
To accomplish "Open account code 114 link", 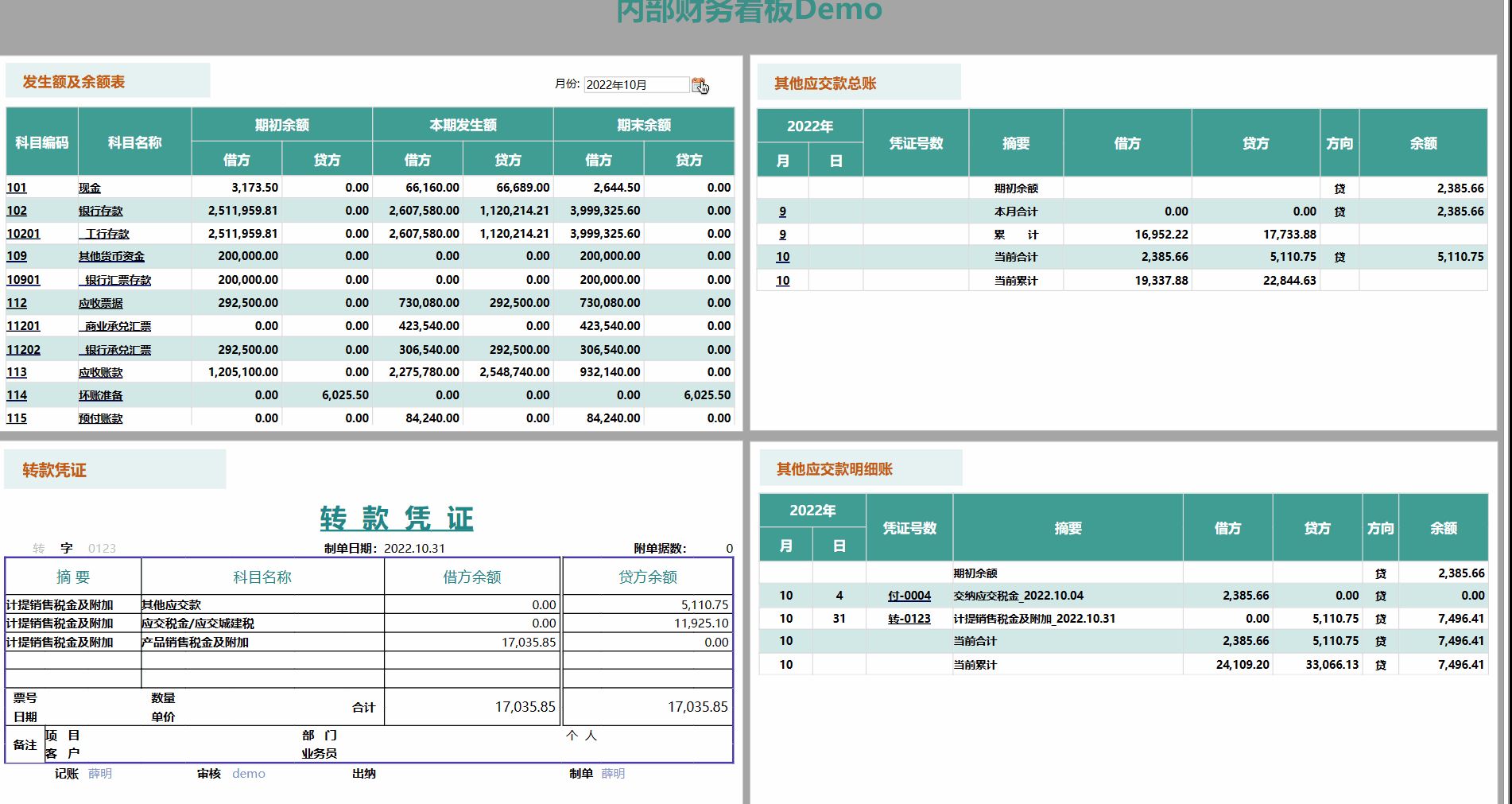I will [x=17, y=395].
